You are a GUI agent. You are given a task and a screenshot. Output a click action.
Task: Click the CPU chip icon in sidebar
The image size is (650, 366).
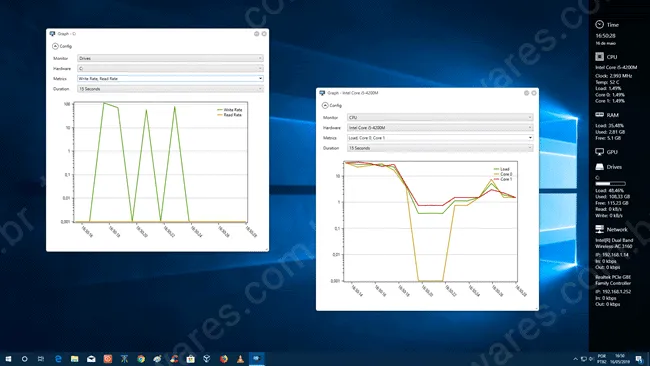tap(599, 56)
